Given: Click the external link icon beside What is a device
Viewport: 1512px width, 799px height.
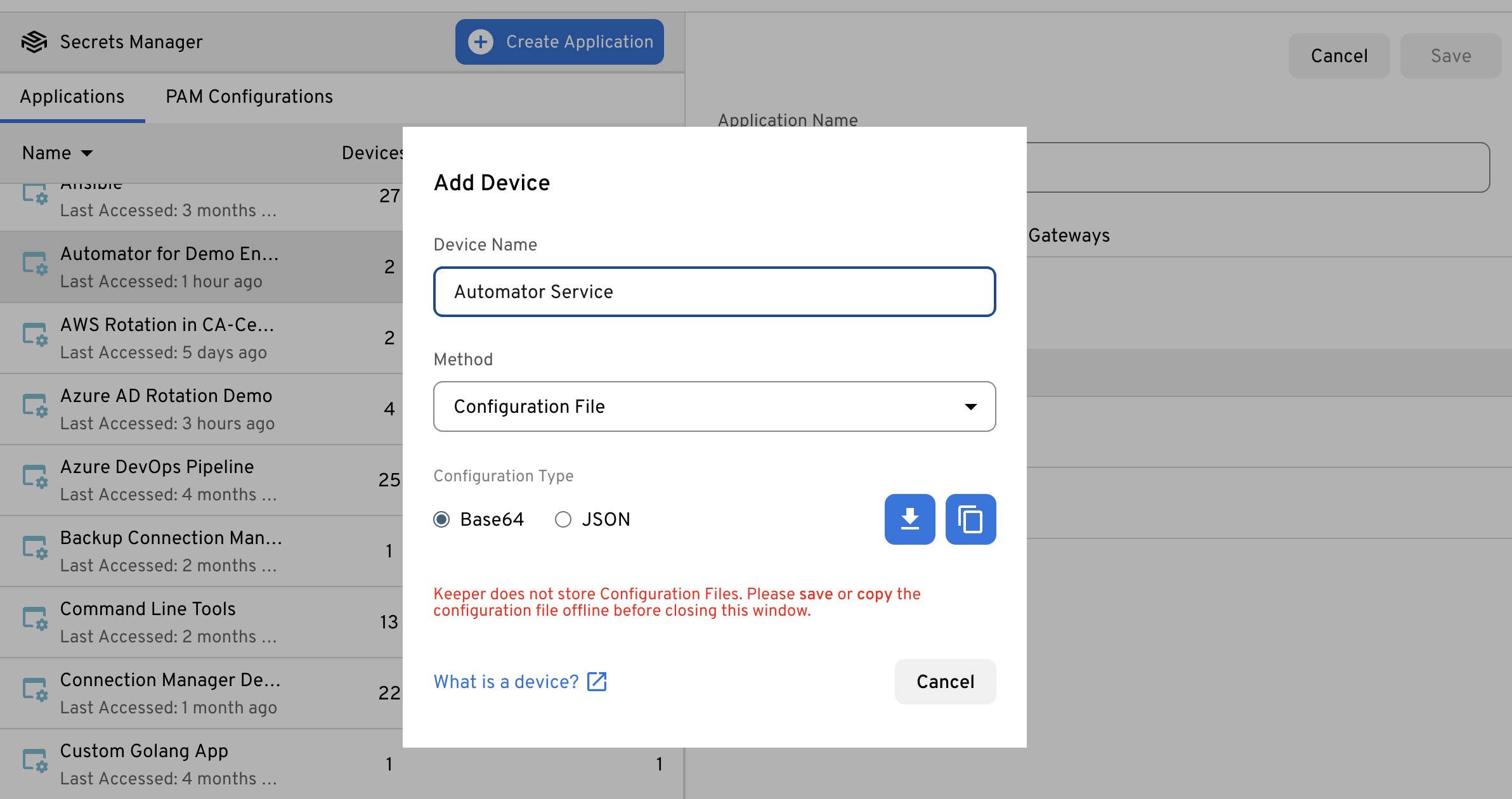Looking at the screenshot, I should (x=597, y=682).
